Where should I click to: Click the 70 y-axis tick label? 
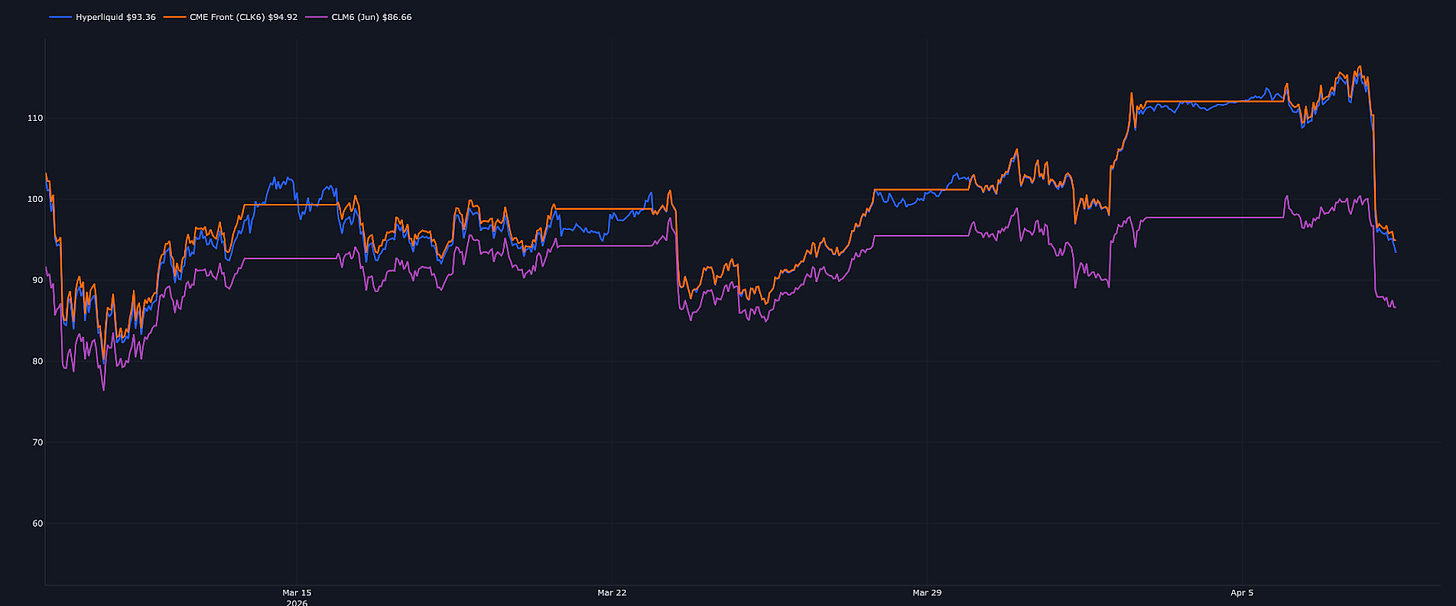37,442
